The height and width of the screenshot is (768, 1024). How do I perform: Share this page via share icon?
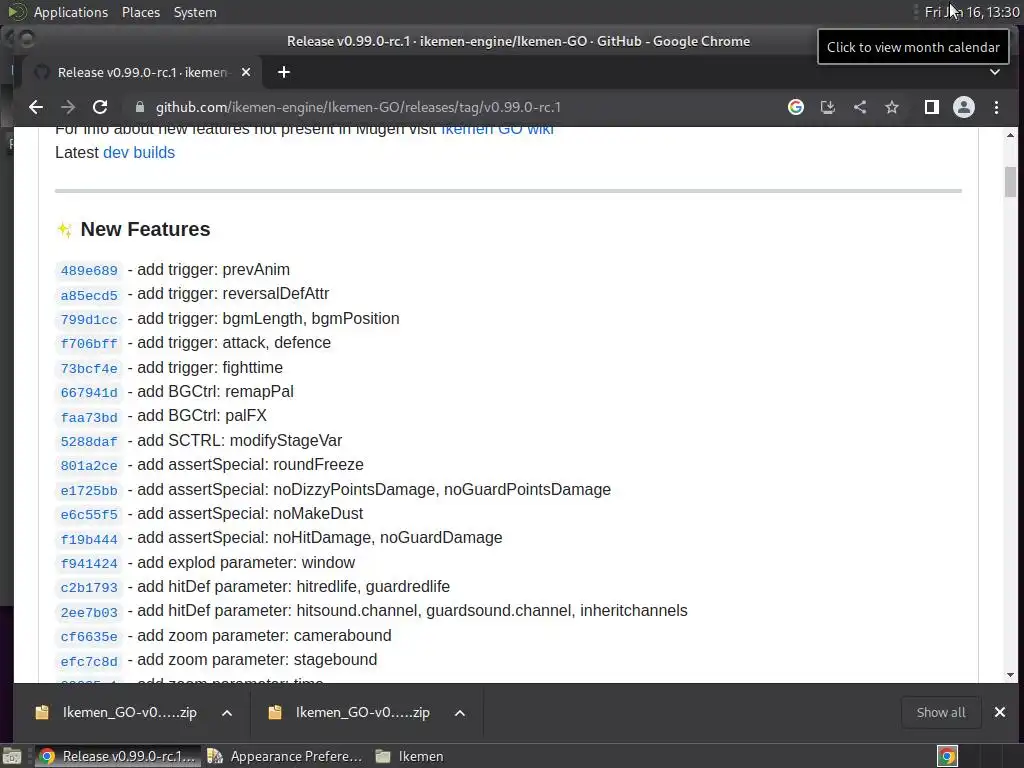click(860, 107)
